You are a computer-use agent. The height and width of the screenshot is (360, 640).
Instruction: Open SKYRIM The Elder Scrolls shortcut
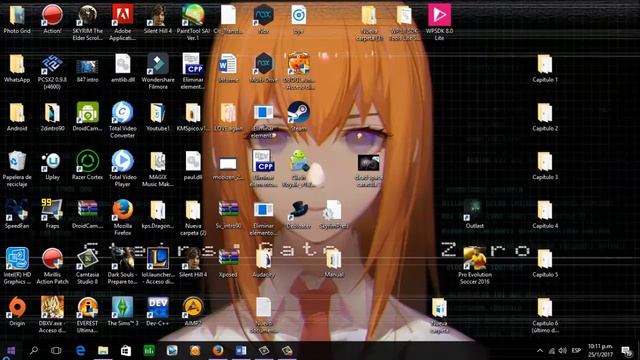[87, 16]
